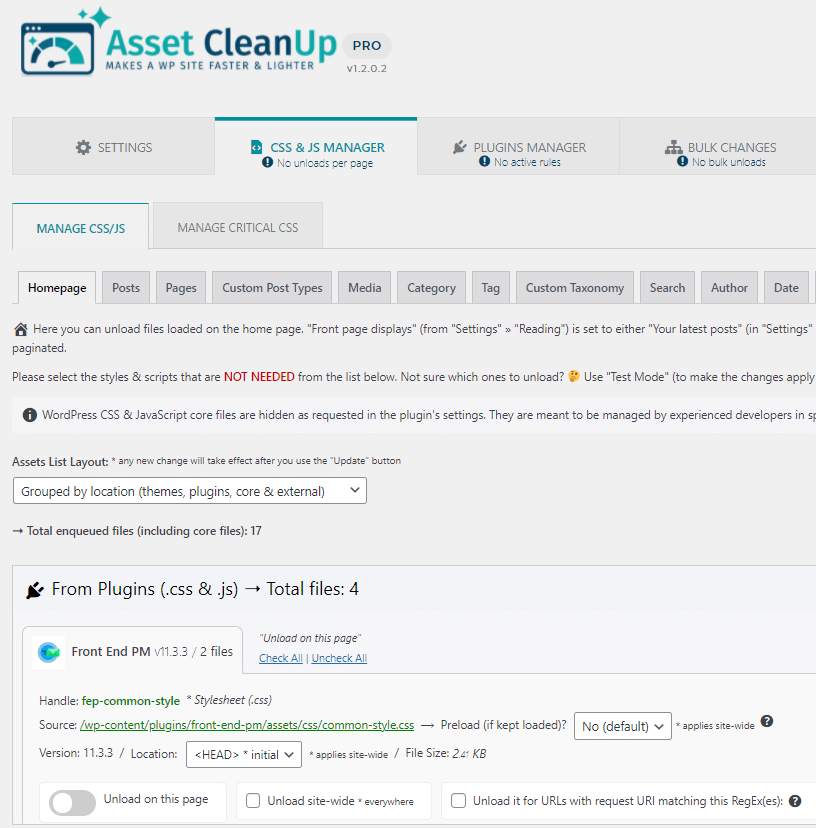Viewport: 816px width, 828px height.
Task: Click the Uncheck All link
Action: point(339,658)
